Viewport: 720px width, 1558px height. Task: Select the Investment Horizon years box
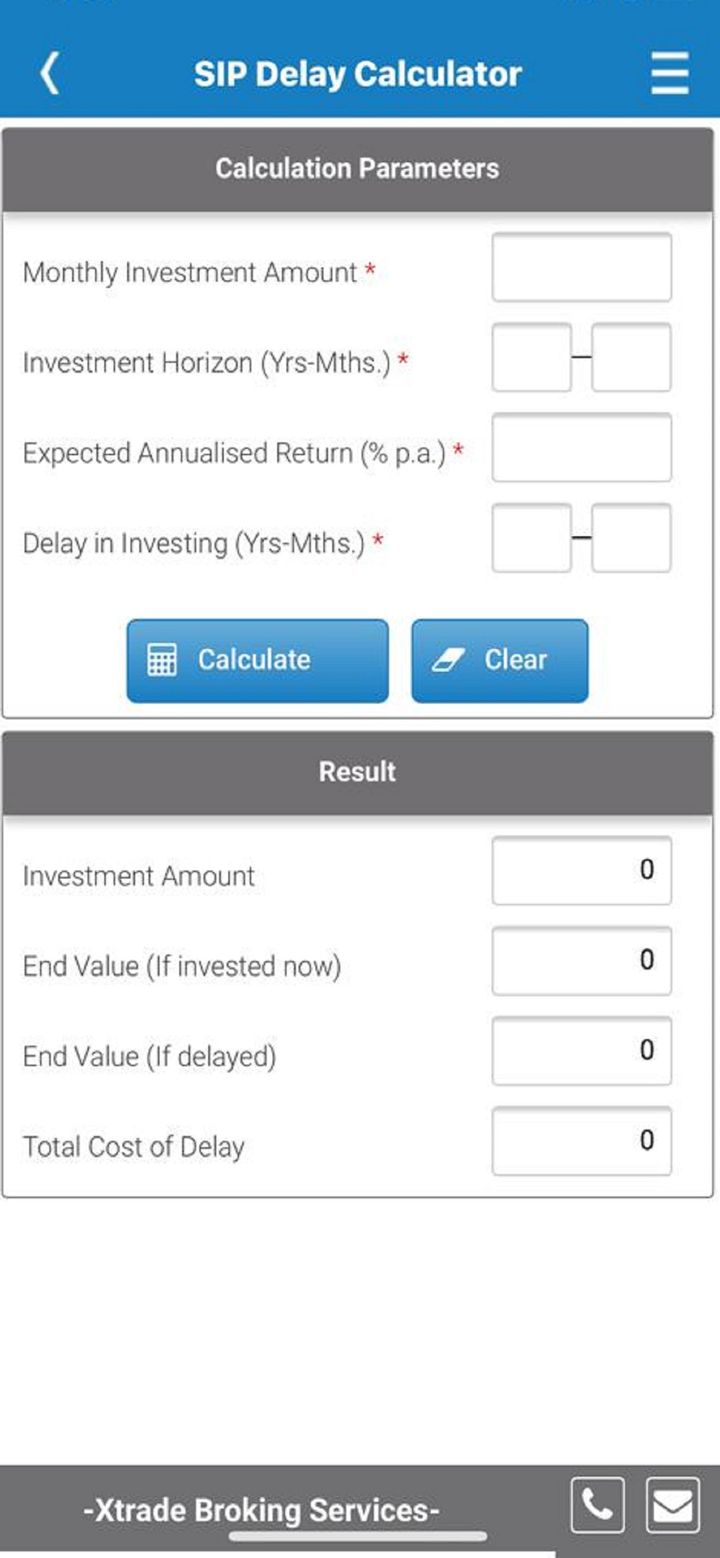531,357
